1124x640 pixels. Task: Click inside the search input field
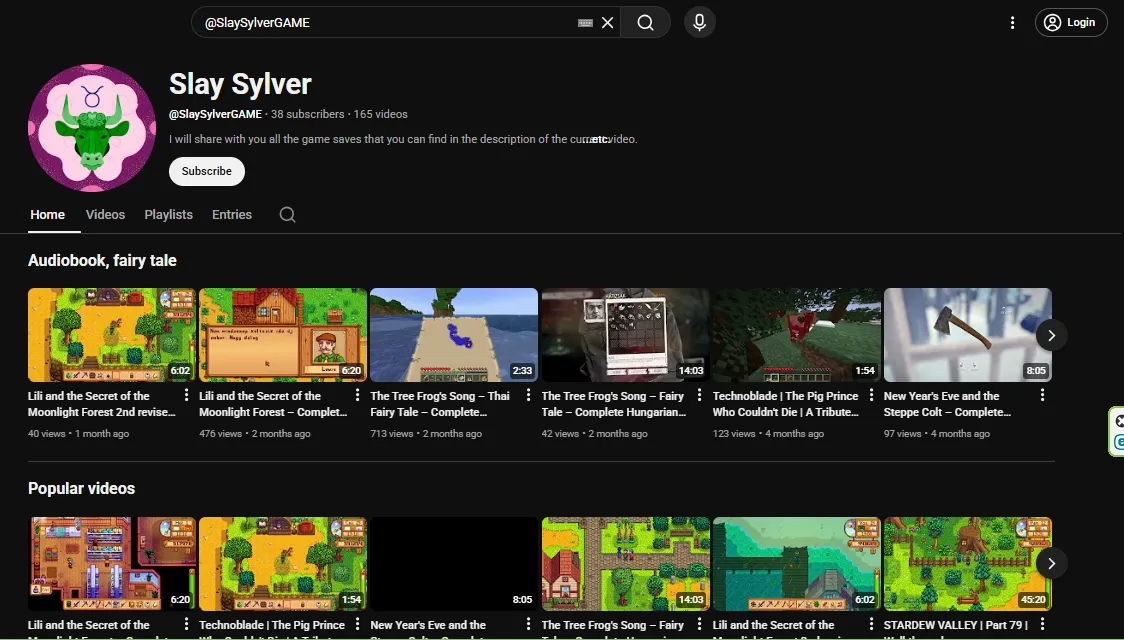tap(400, 21)
